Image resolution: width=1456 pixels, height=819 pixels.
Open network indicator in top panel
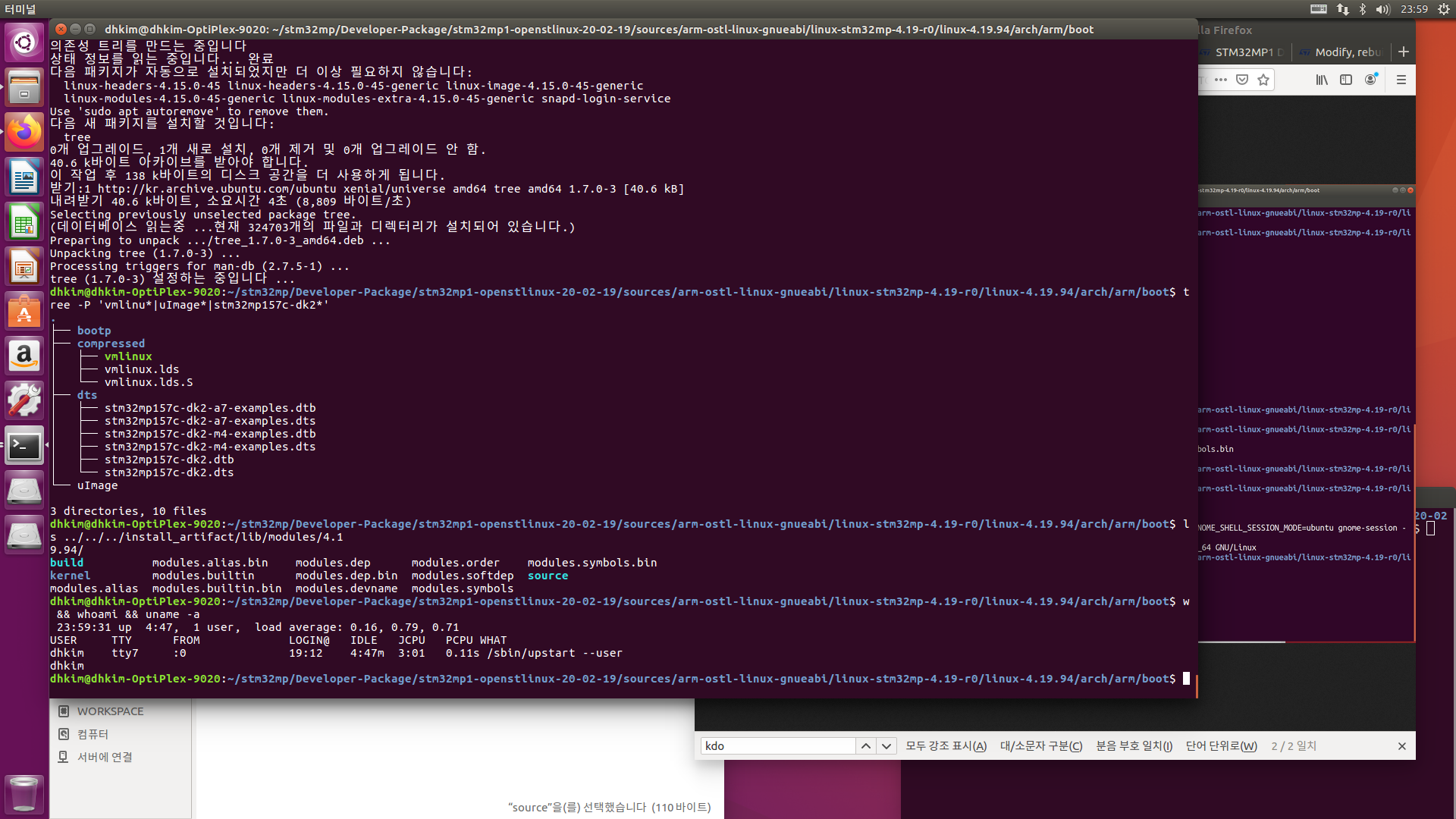pyautogui.click(x=1343, y=9)
